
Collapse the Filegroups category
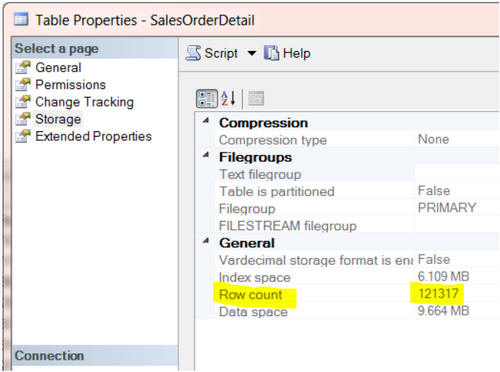pos(206,155)
